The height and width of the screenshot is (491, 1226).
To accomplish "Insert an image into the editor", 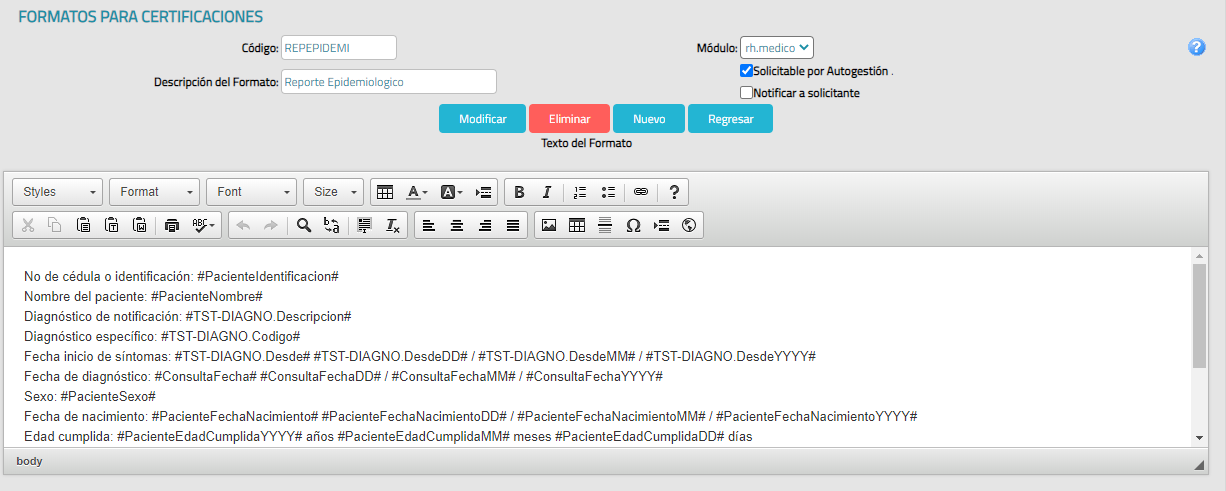I will pos(549,226).
